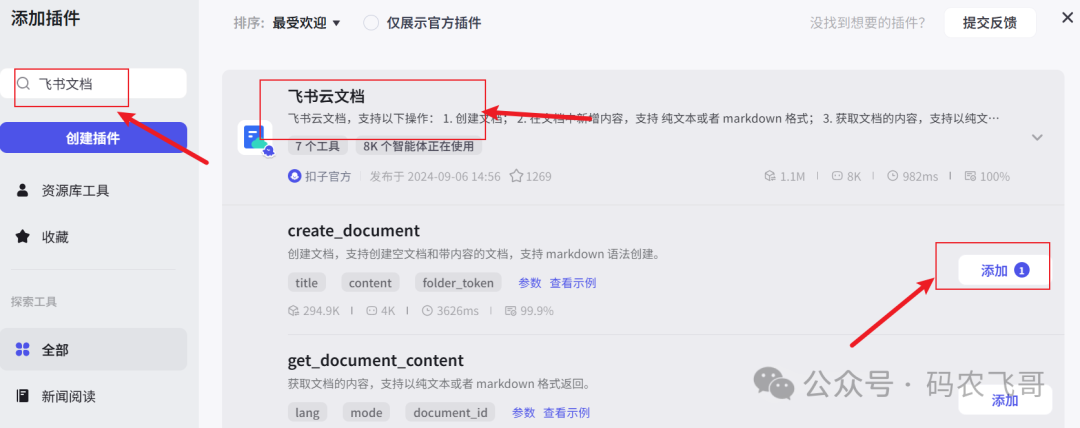Screen dimensions: 1080x428
Task: Click the search magnifier icon
Action: click(23, 83)
